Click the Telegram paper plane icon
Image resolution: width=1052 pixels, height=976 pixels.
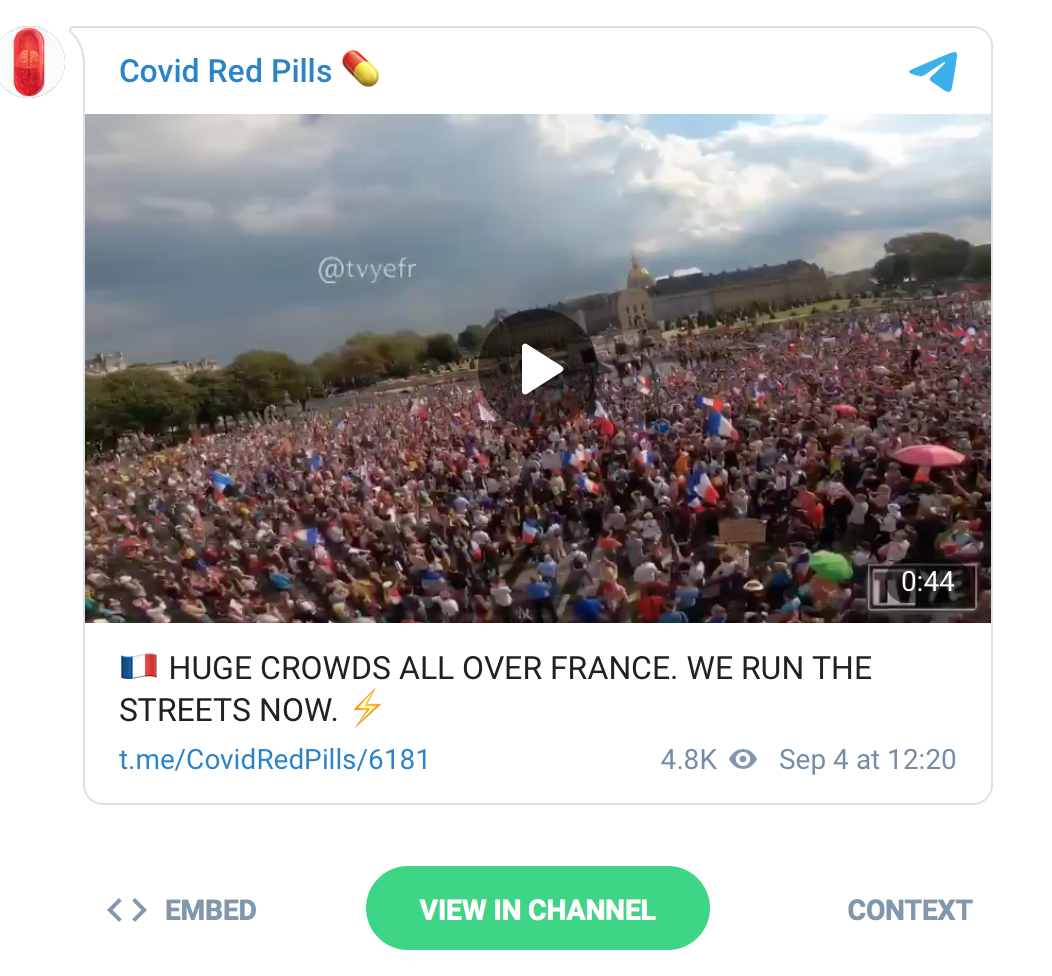pos(934,71)
